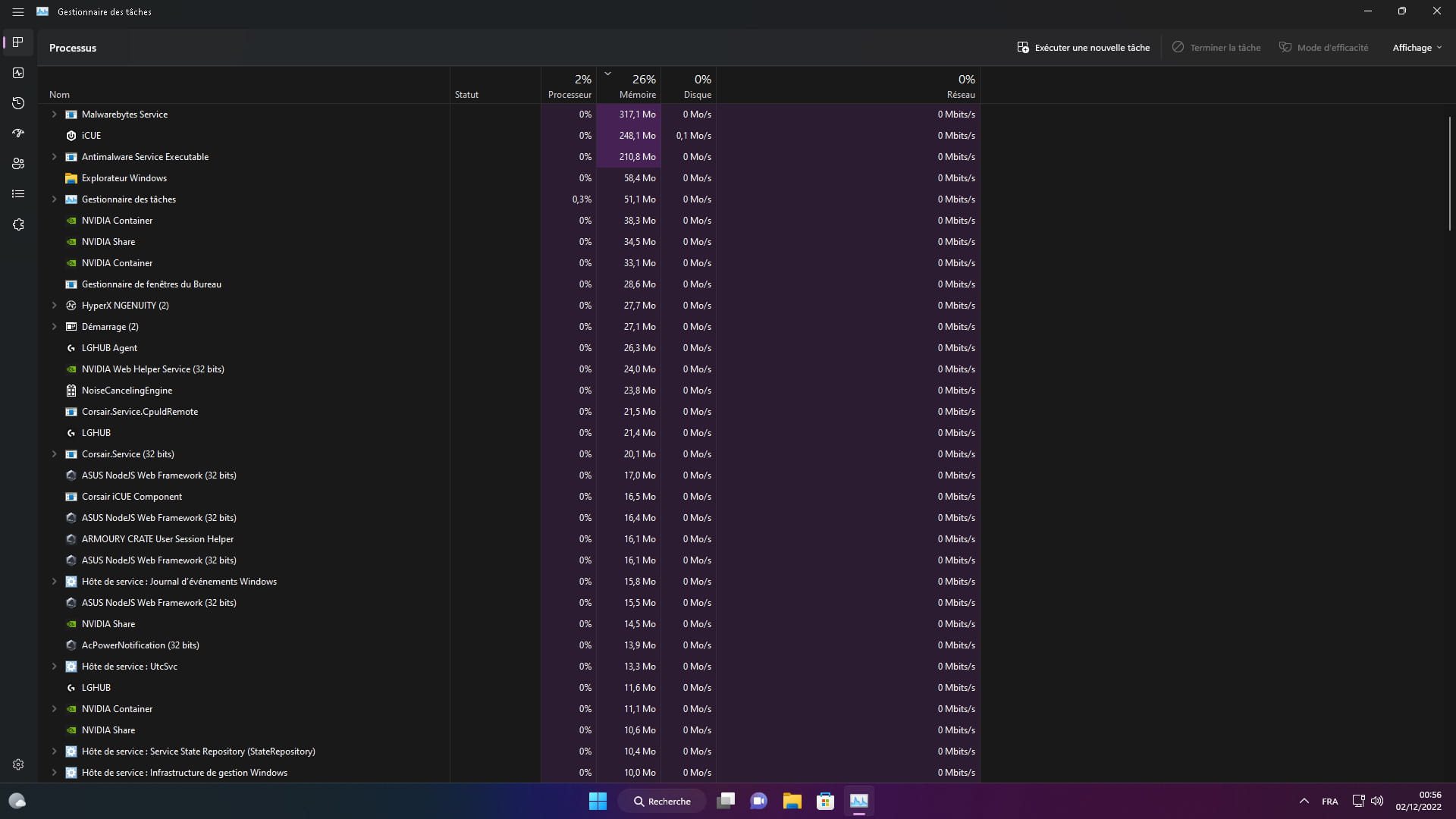This screenshot has width=1456, height=819.
Task: Open the hamburger navigation menu
Action: (18, 12)
